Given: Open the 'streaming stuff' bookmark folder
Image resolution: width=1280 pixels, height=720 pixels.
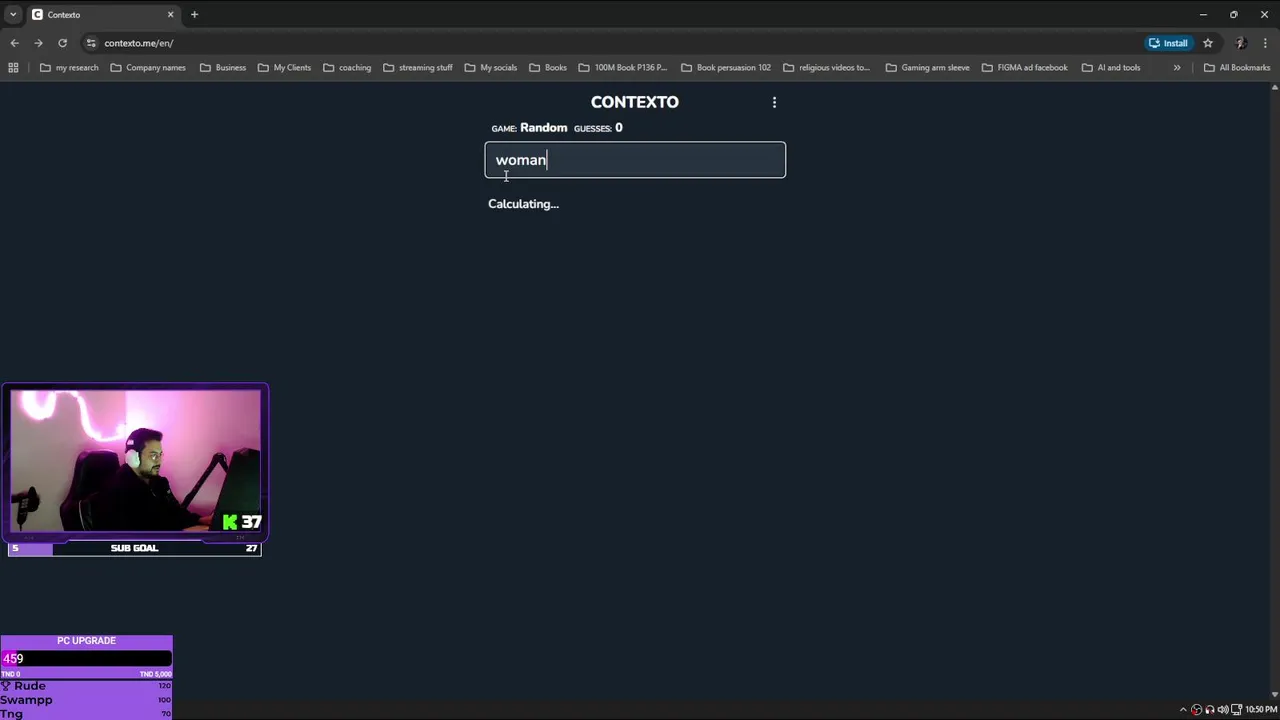Looking at the screenshot, I should tap(418, 67).
